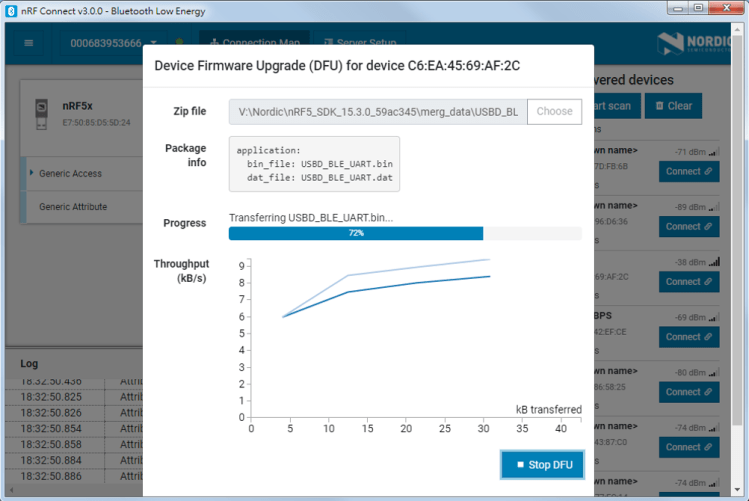749x501 pixels.
Task: Open the hamburger menu icon
Action: click(28, 43)
